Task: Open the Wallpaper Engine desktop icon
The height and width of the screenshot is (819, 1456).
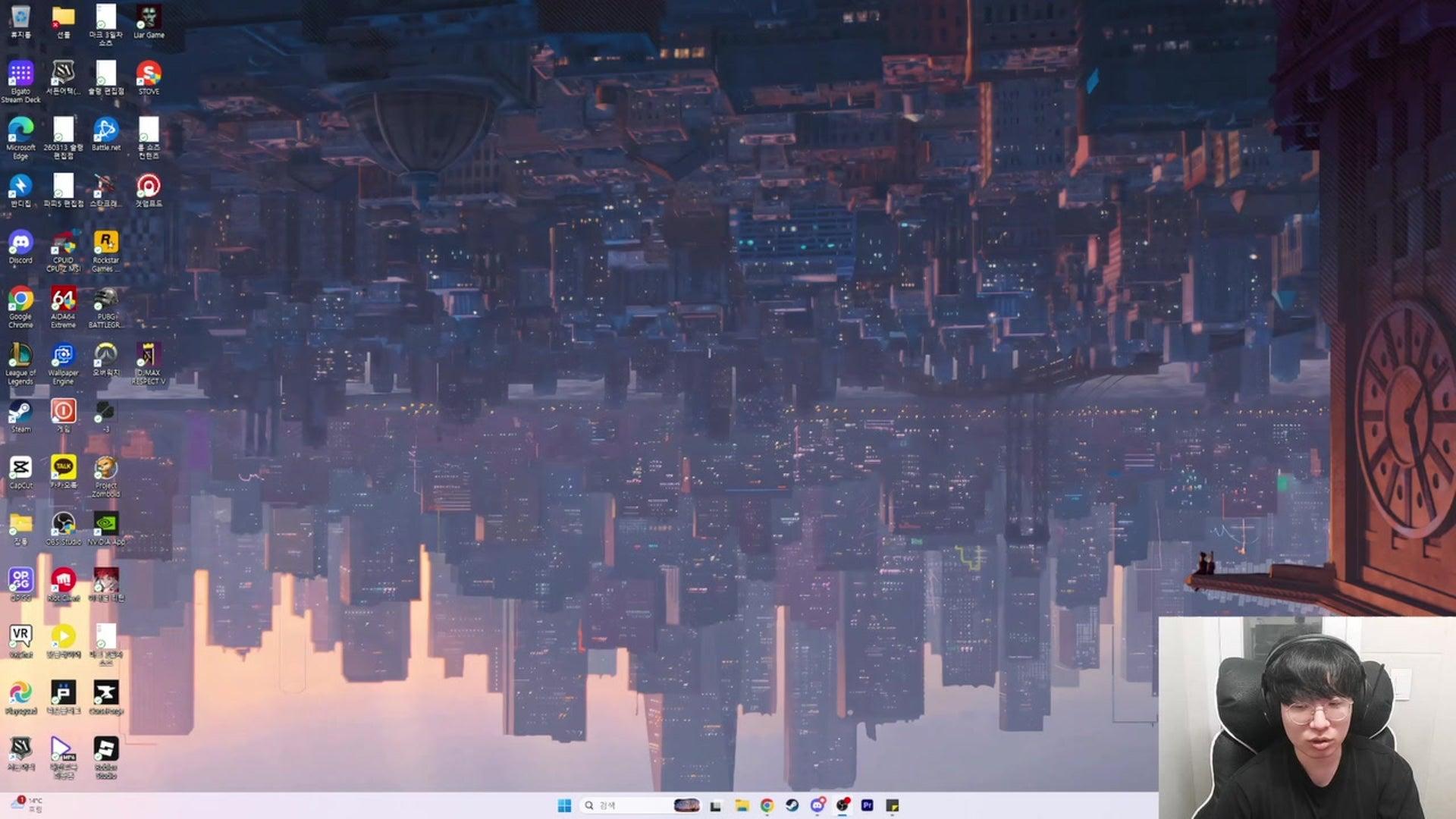Action: tap(63, 356)
